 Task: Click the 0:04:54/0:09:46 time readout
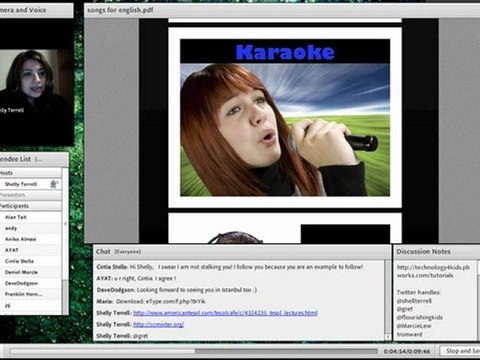(407, 351)
